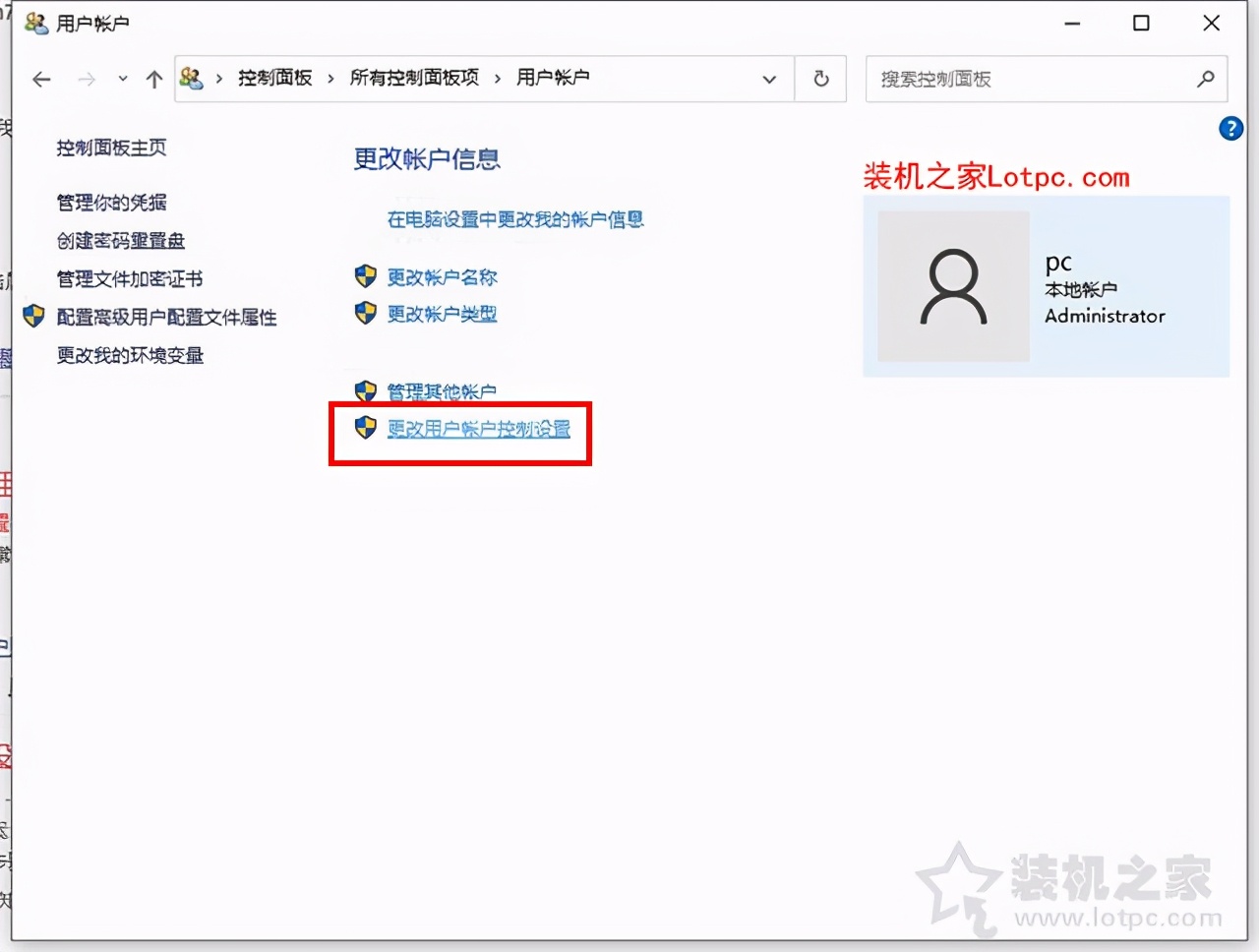Image resolution: width=1259 pixels, height=952 pixels.
Task: Click the forward navigation arrow
Action: coord(87,80)
